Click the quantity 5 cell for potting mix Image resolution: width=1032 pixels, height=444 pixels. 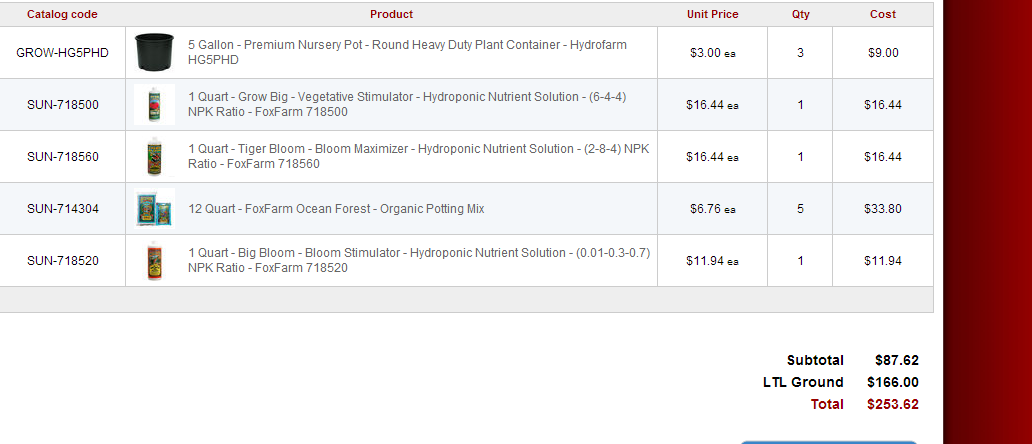pos(800,209)
